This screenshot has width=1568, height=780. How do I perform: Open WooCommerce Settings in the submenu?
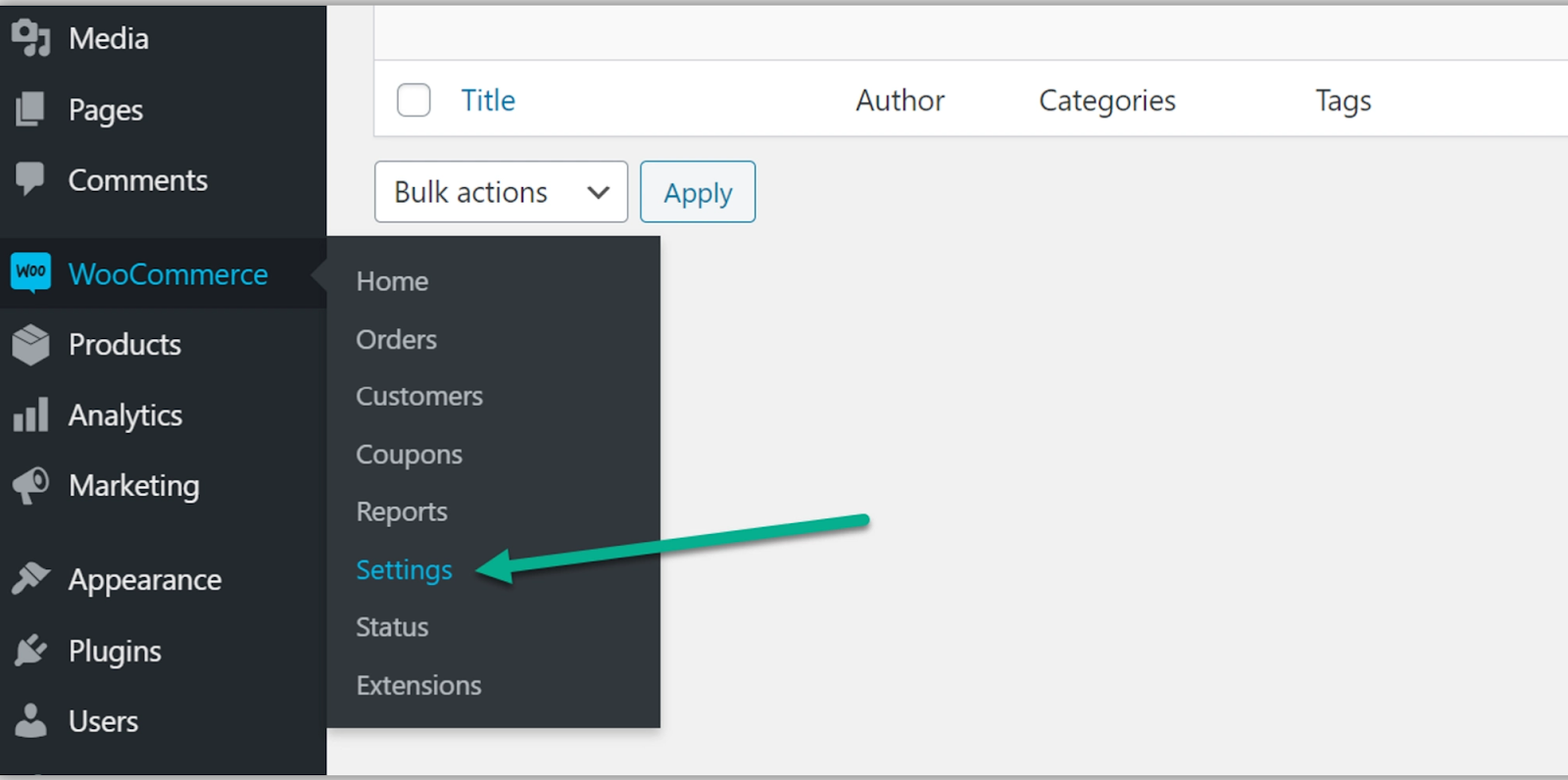pos(404,570)
